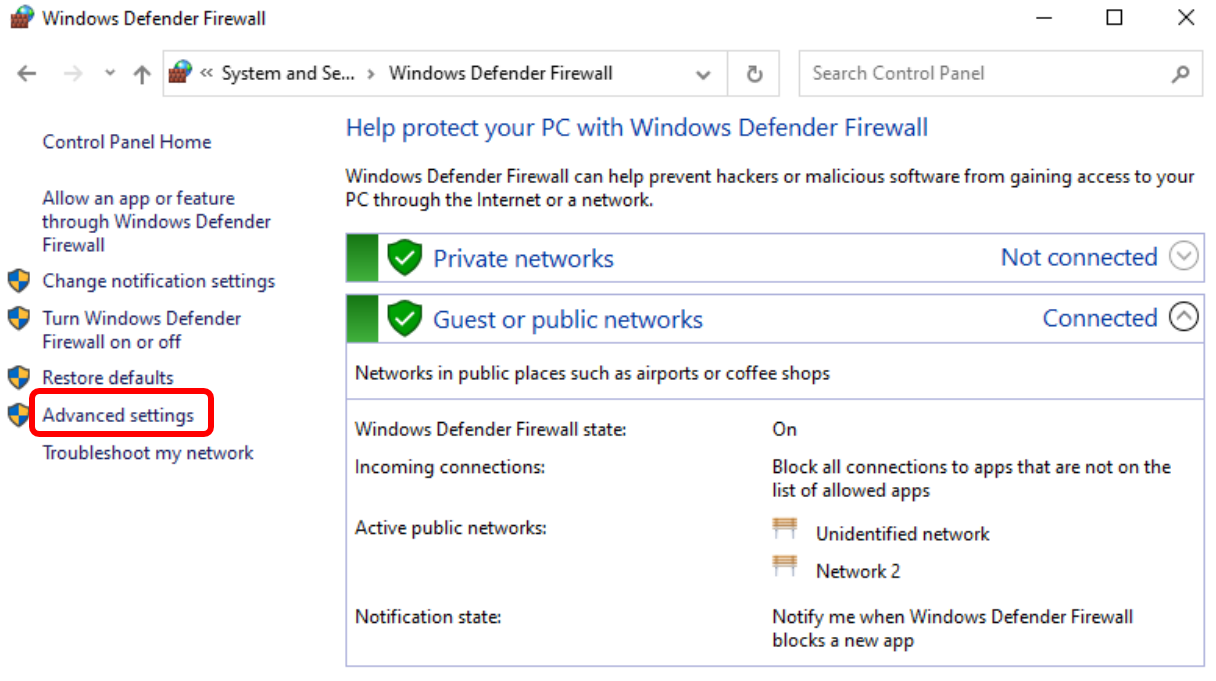This screenshot has height=681, width=1216.
Task: Click the search magnifier icon
Action: coord(1180,74)
